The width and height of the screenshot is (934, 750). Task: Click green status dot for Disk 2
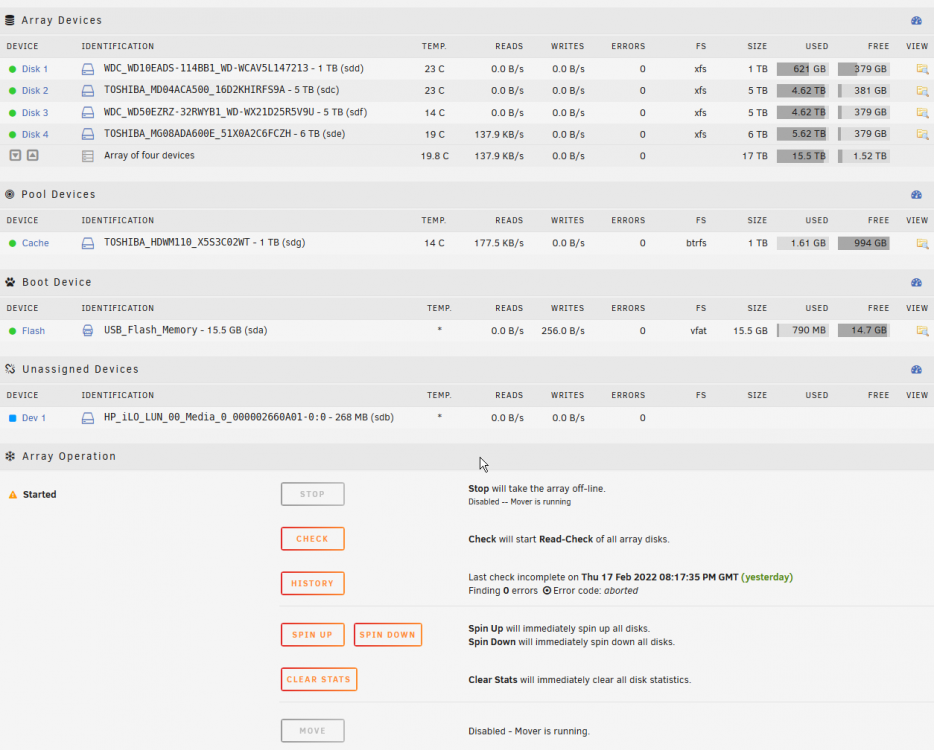(x=12, y=91)
